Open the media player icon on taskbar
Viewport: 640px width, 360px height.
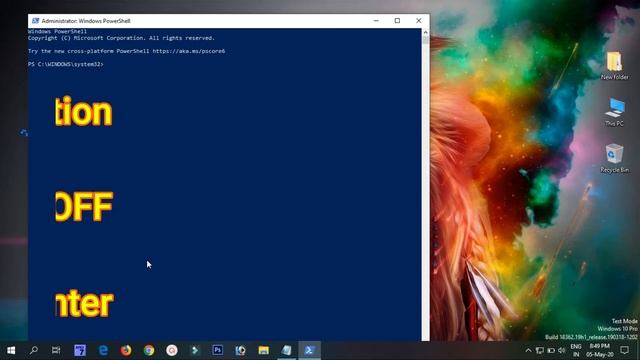pyautogui.click(x=240, y=350)
